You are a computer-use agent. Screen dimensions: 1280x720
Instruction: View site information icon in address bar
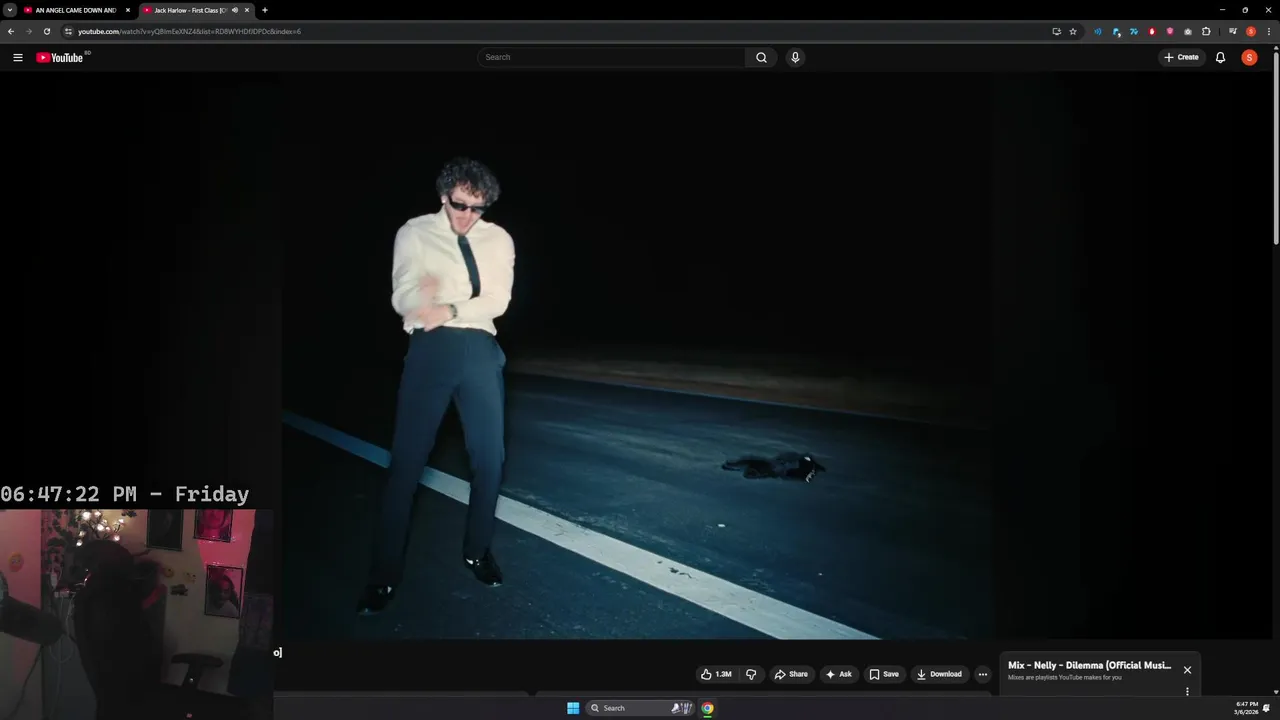click(68, 31)
